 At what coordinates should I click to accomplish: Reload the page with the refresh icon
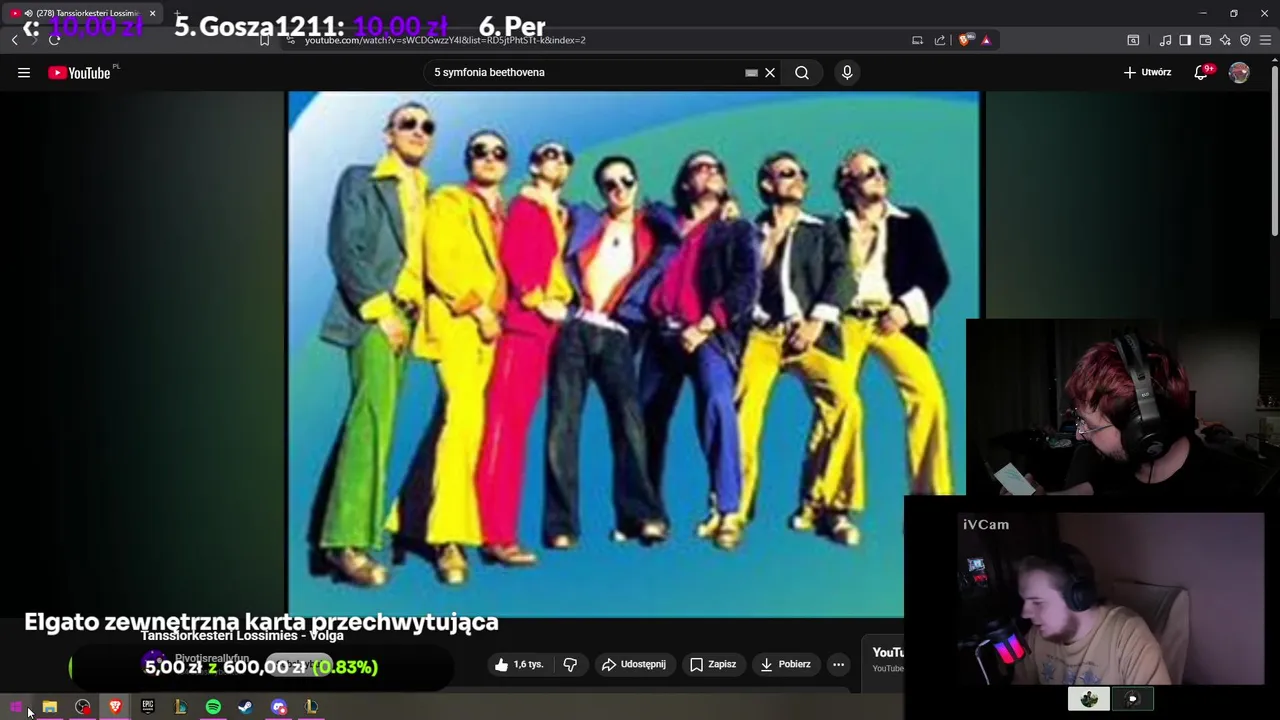[54, 40]
